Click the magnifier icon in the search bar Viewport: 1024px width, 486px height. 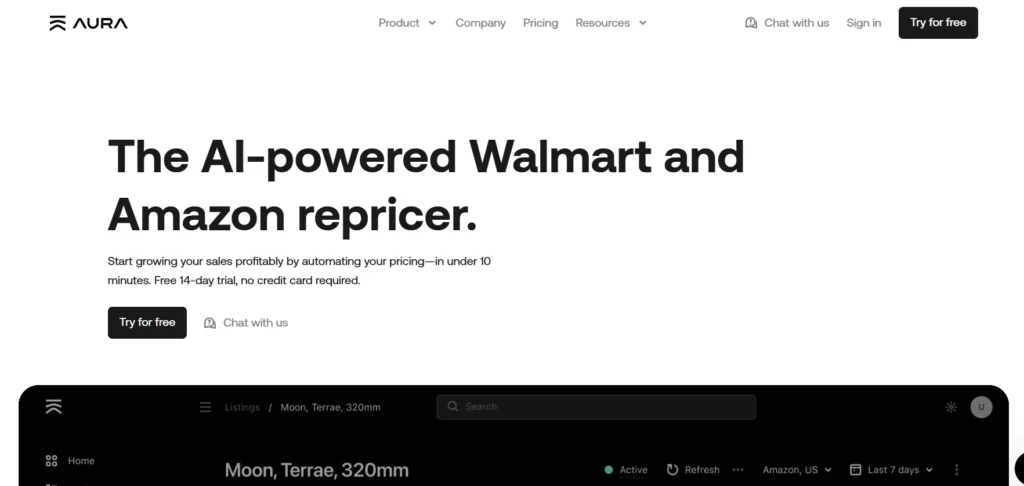pyautogui.click(x=453, y=406)
